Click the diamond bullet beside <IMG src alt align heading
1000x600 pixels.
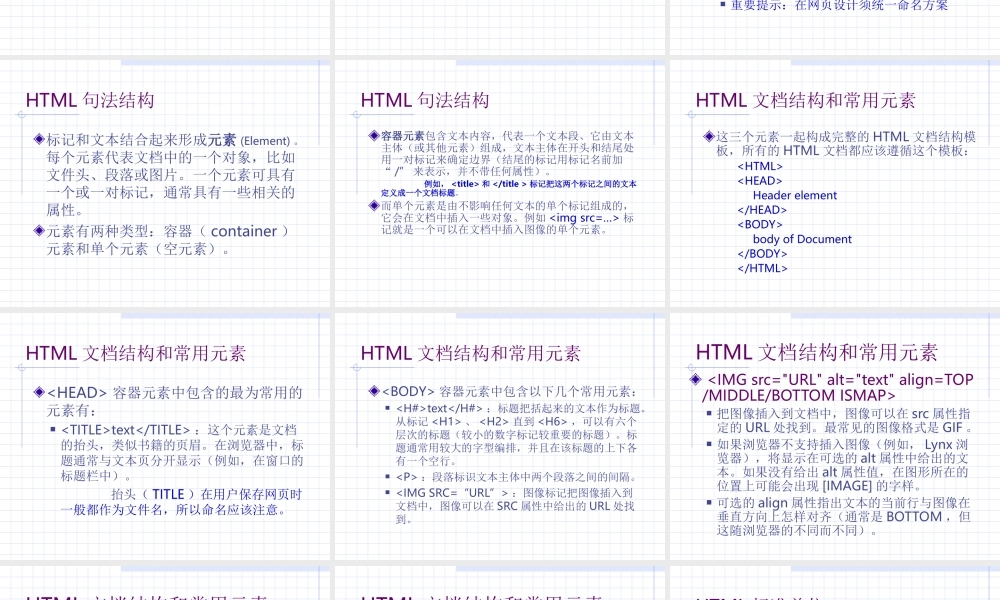695,378
